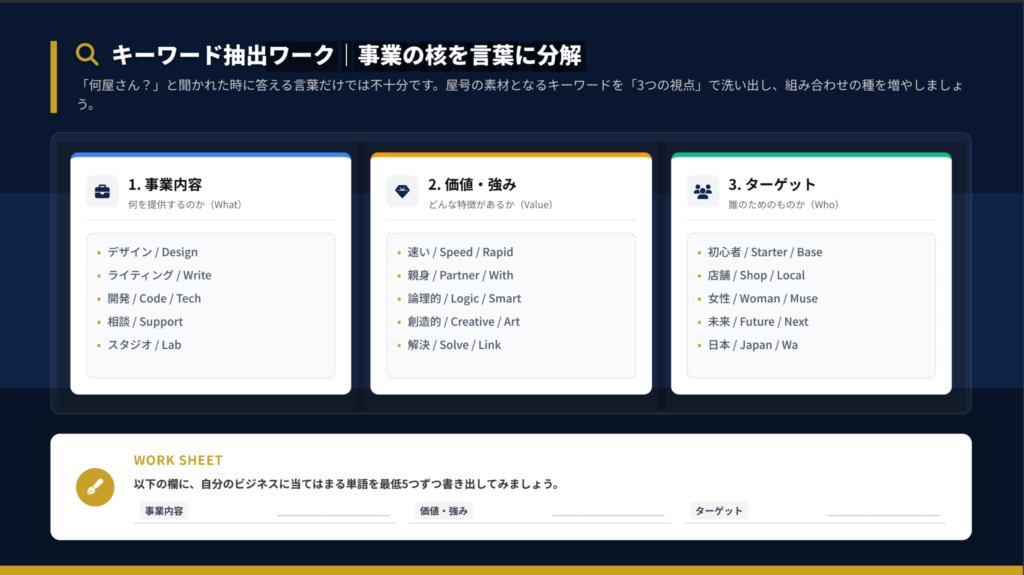Click the gold paintbrush circle icon
Image resolution: width=1024 pixels, height=575 pixels.
click(95, 487)
